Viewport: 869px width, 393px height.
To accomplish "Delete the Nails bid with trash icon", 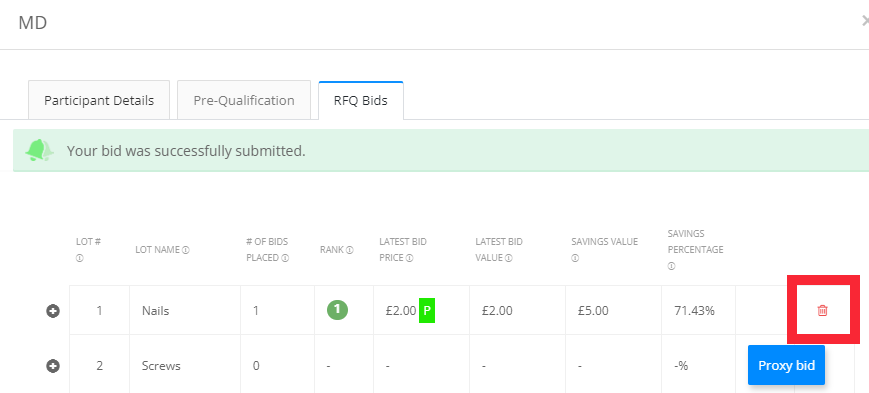I will [x=822, y=310].
